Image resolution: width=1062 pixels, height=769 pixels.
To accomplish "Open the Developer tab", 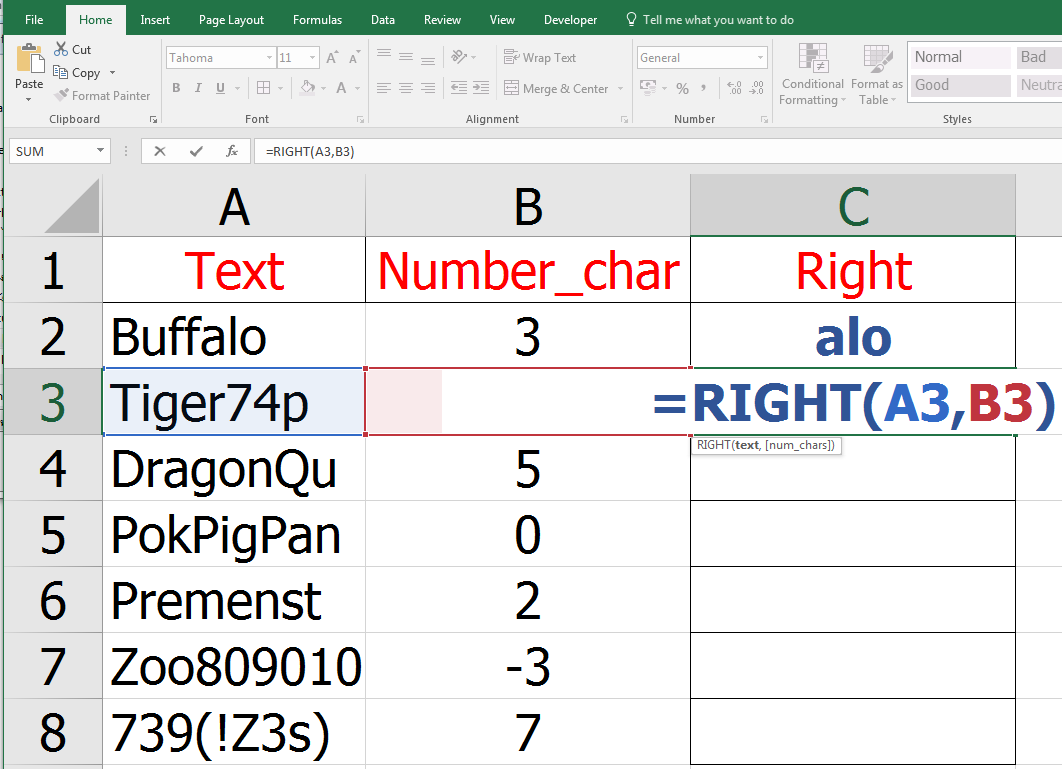I will pos(570,18).
